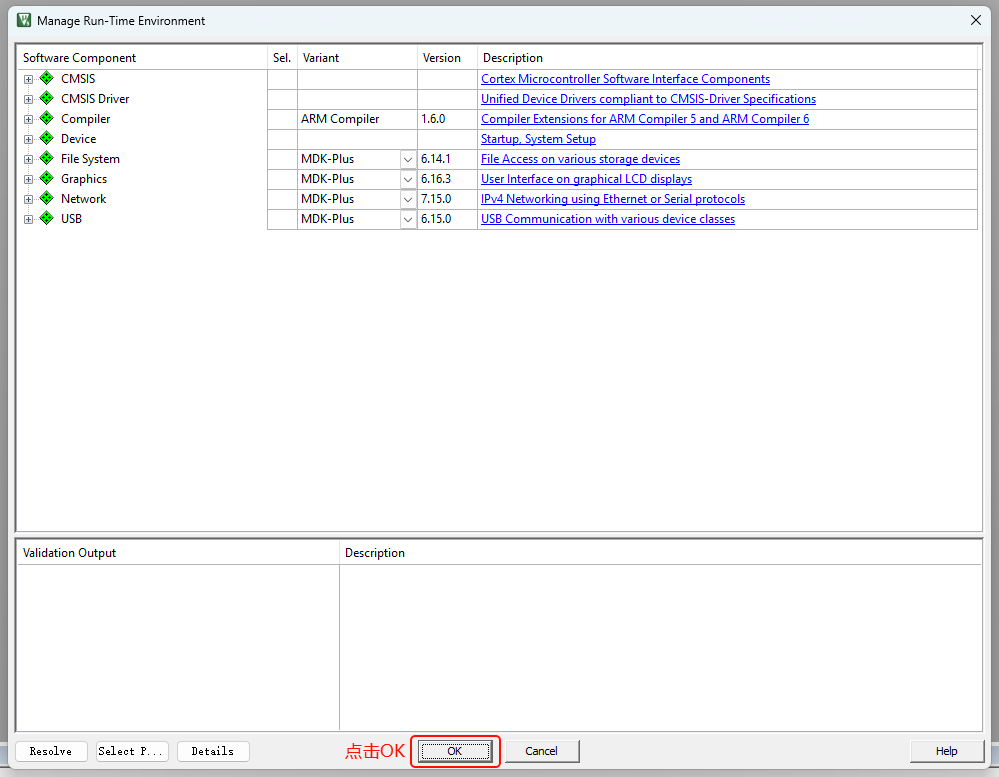Open the File System variant dropdown

[408, 159]
